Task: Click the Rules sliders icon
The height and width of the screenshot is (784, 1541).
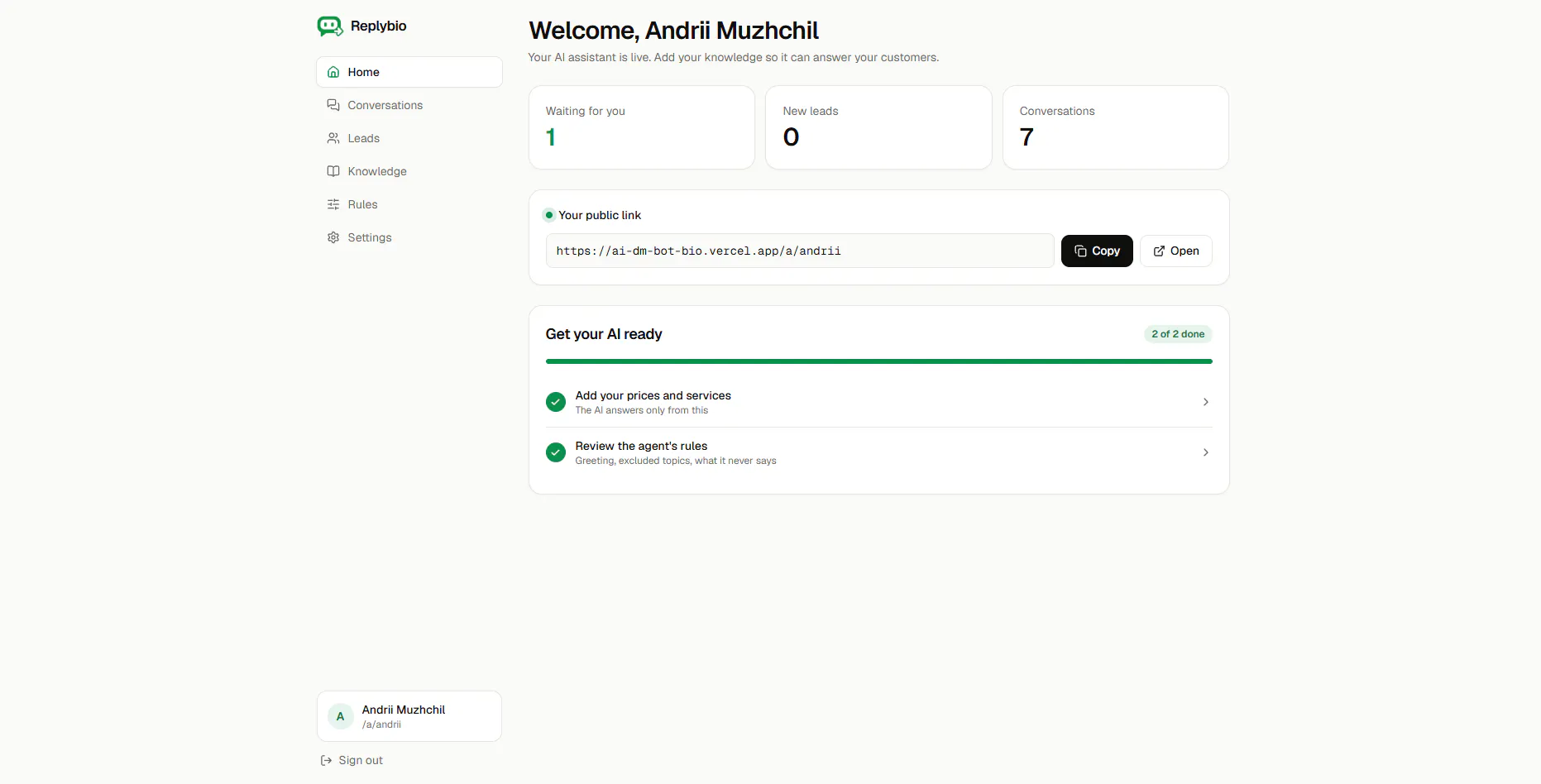Action: [x=333, y=204]
